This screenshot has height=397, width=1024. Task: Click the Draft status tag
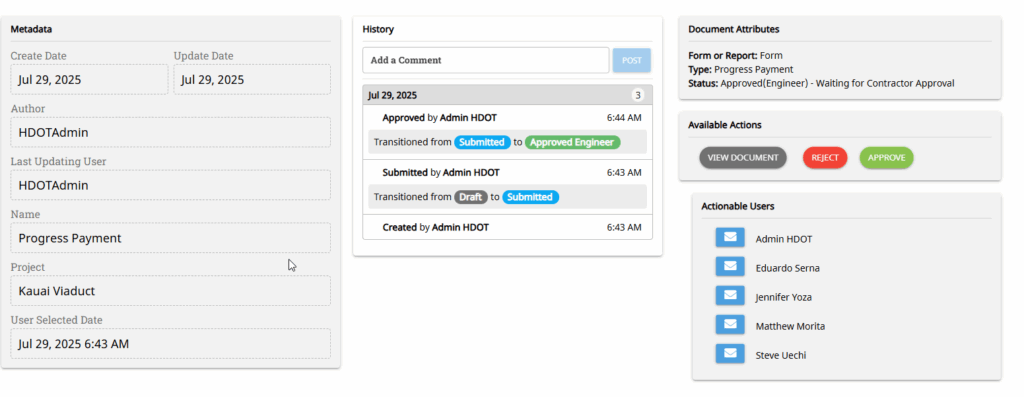point(471,197)
